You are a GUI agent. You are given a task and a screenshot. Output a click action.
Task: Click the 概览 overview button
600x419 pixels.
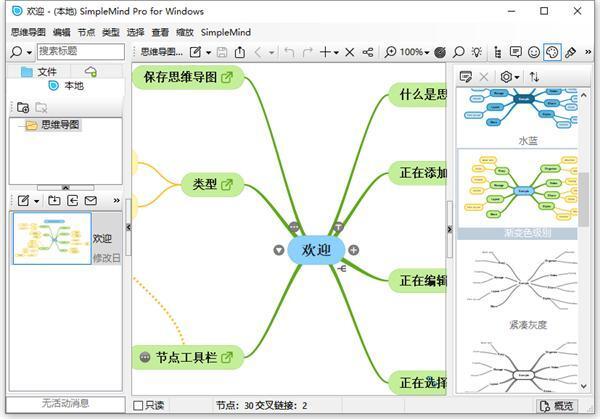pyautogui.click(x=556, y=406)
